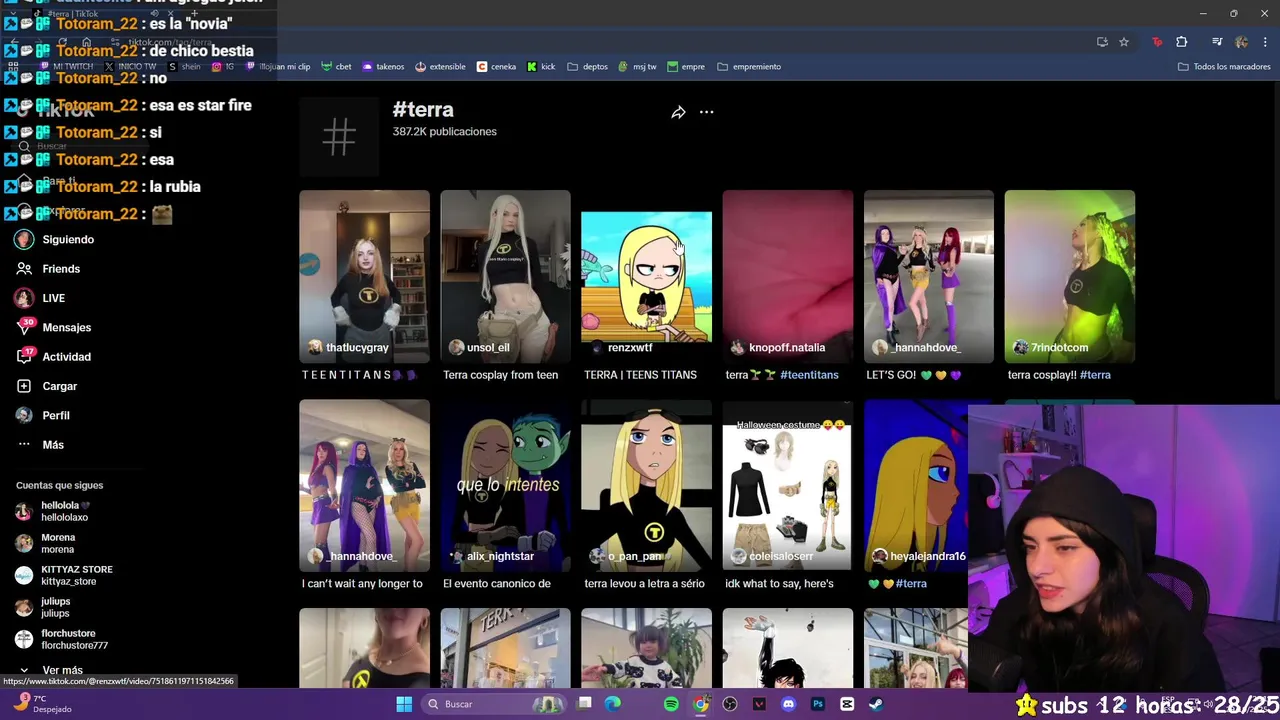Go to the LIVE section

[x=41, y=298]
